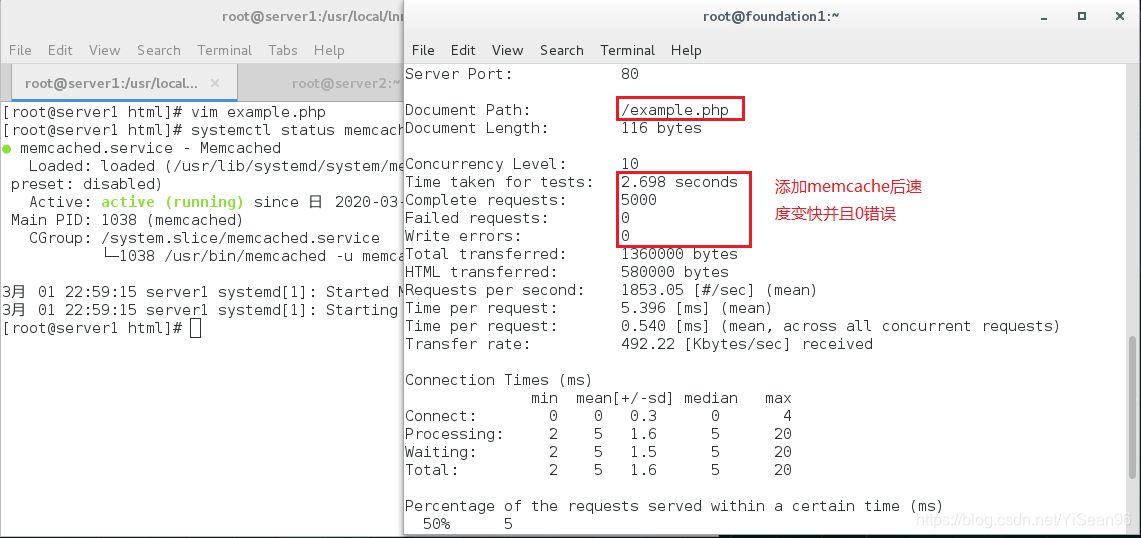Open Help menu in foundation1 terminal window

[x=685, y=50]
